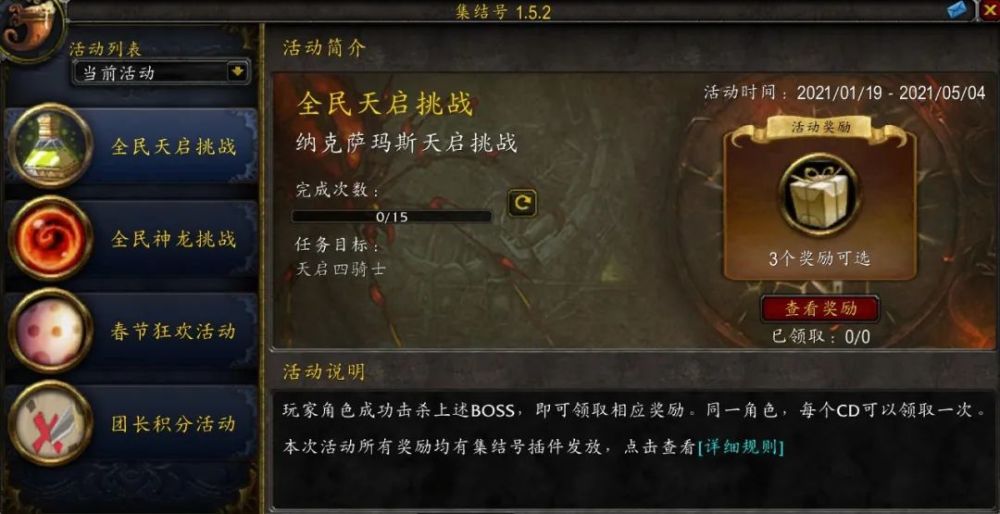The width and height of the screenshot is (1000, 514).
Task: Click the gift box reward icon
Action: pos(820,195)
